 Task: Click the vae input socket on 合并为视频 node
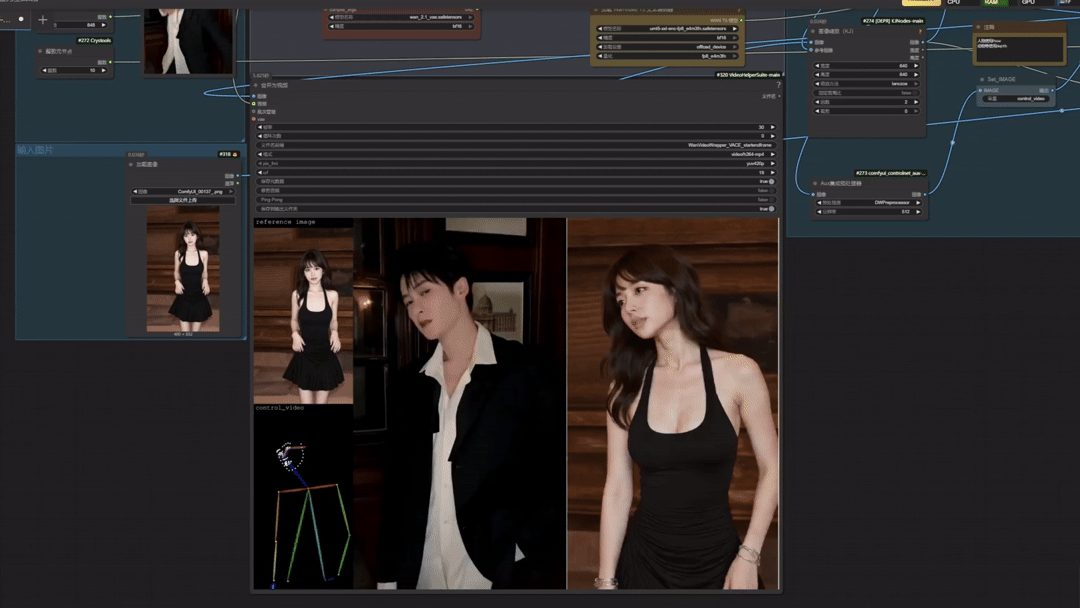tap(254, 119)
